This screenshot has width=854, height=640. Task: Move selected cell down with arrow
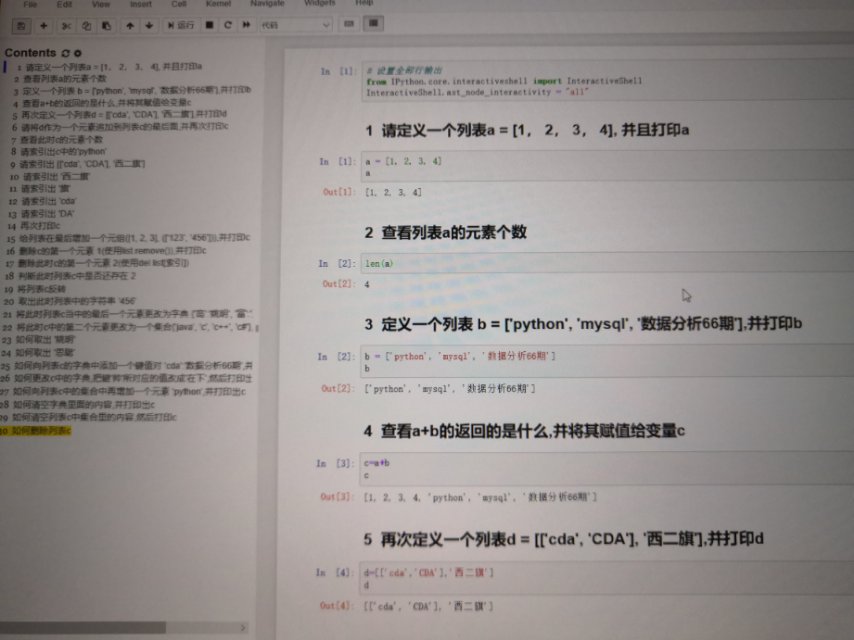[149, 26]
